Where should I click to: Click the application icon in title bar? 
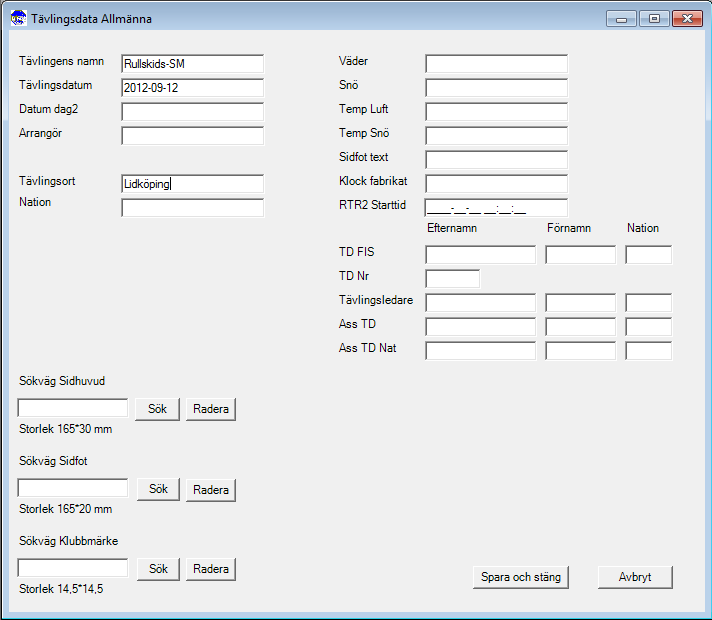tap(18, 19)
